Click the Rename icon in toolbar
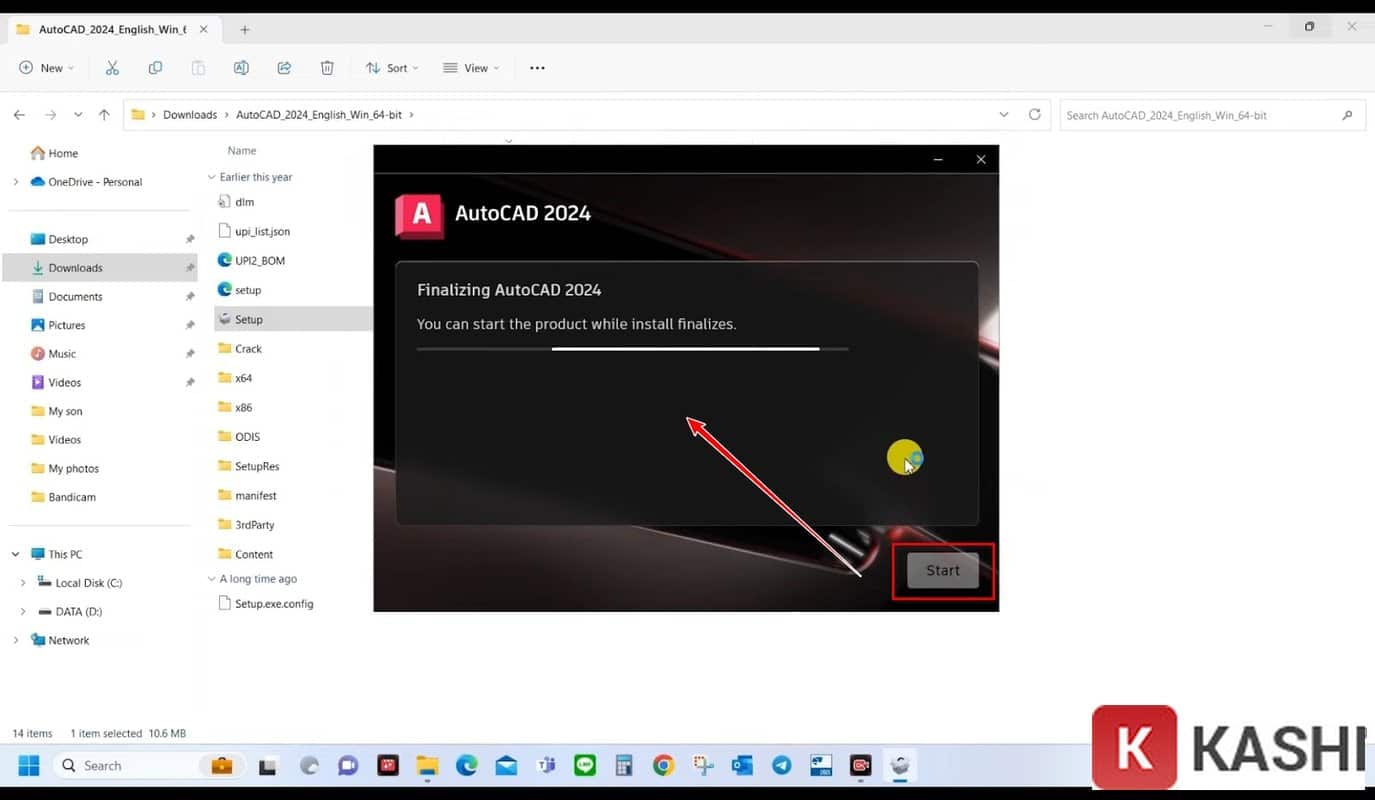 [x=241, y=68]
